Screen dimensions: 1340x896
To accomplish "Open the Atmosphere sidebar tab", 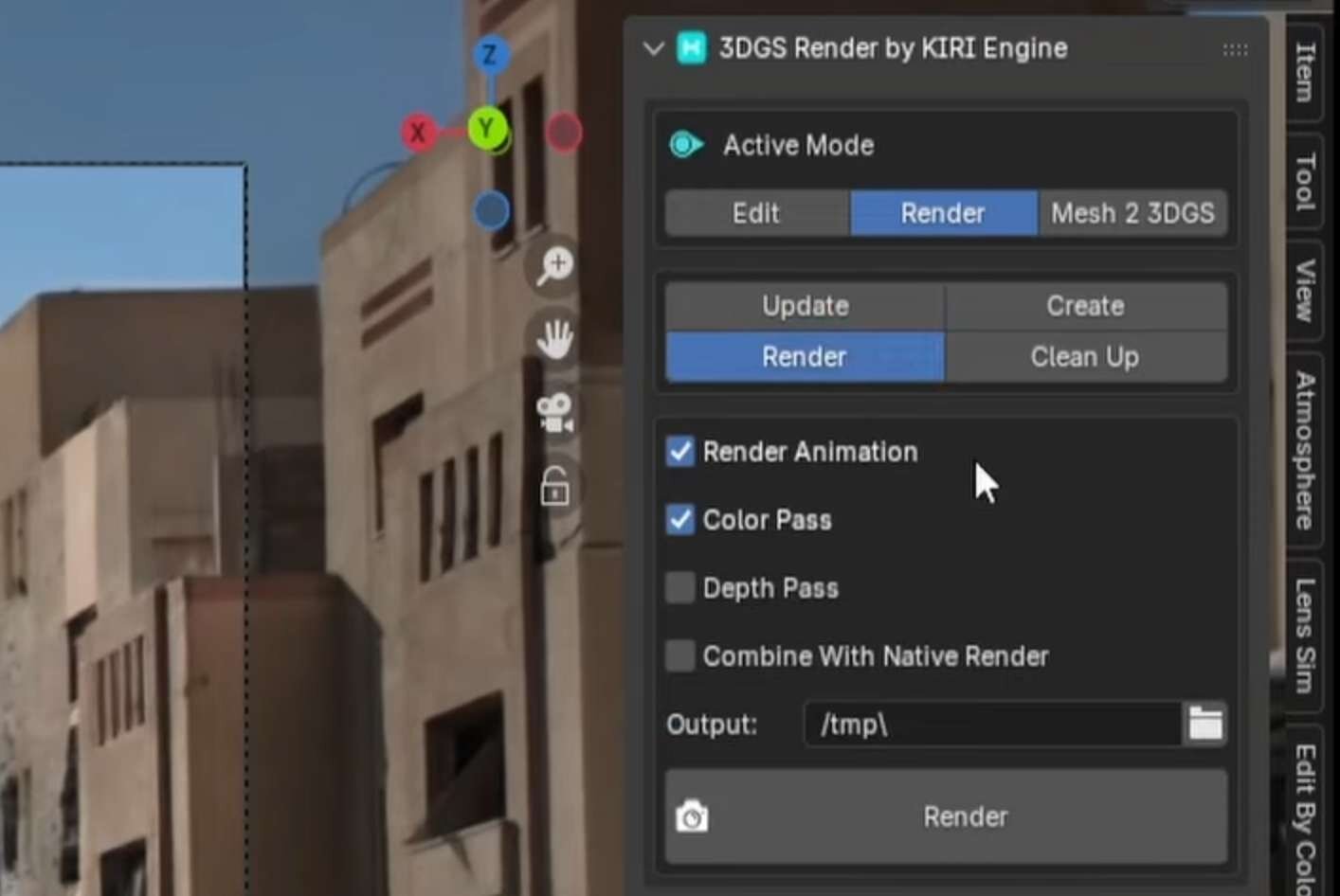I will [1306, 450].
